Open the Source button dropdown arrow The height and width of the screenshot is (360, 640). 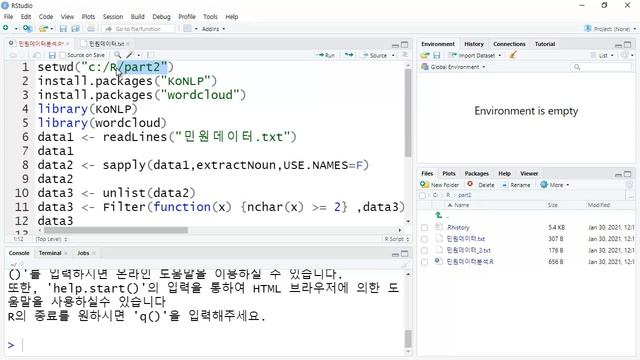(x=393, y=55)
